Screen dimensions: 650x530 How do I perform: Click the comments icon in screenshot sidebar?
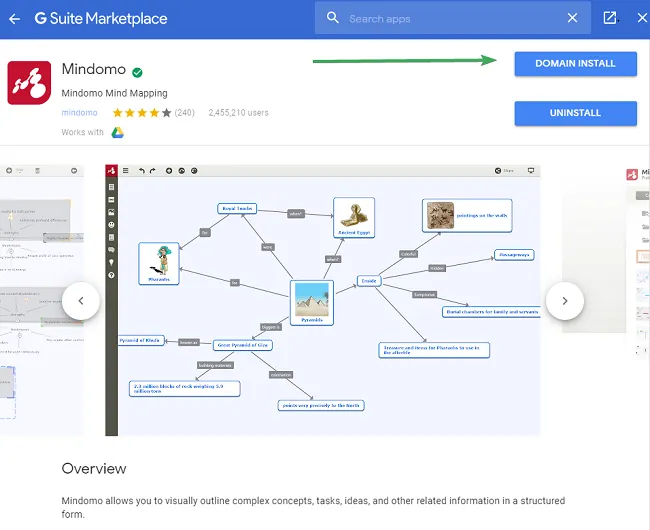(111, 250)
